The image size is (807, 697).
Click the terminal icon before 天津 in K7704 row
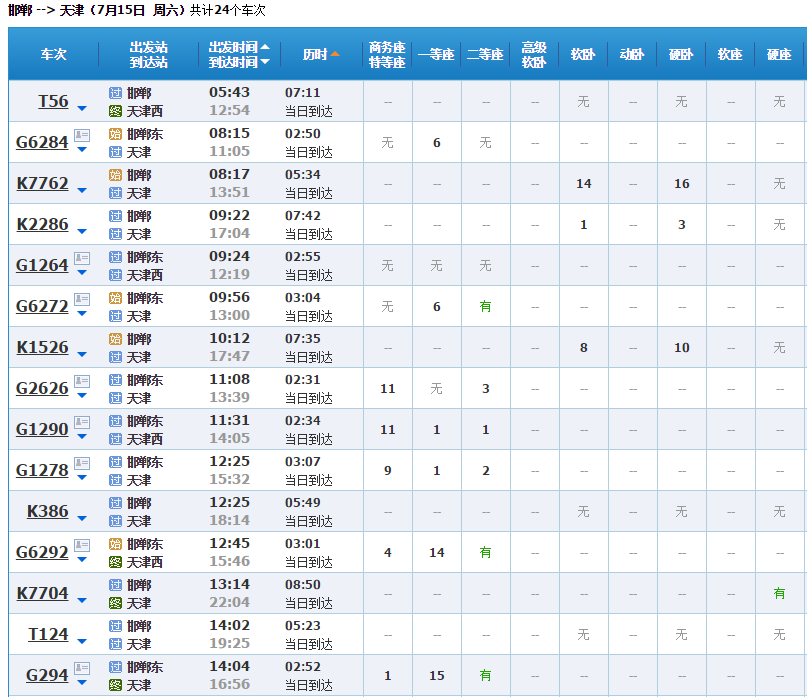[115, 603]
